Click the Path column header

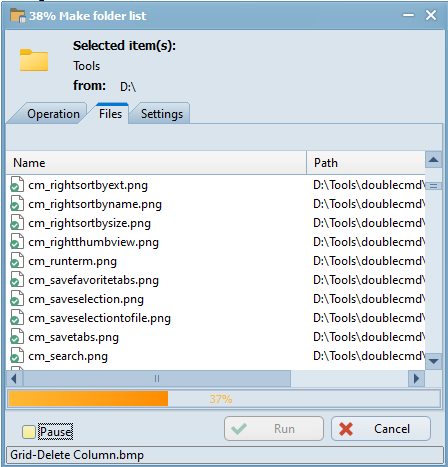pyautogui.click(x=366, y=163)
